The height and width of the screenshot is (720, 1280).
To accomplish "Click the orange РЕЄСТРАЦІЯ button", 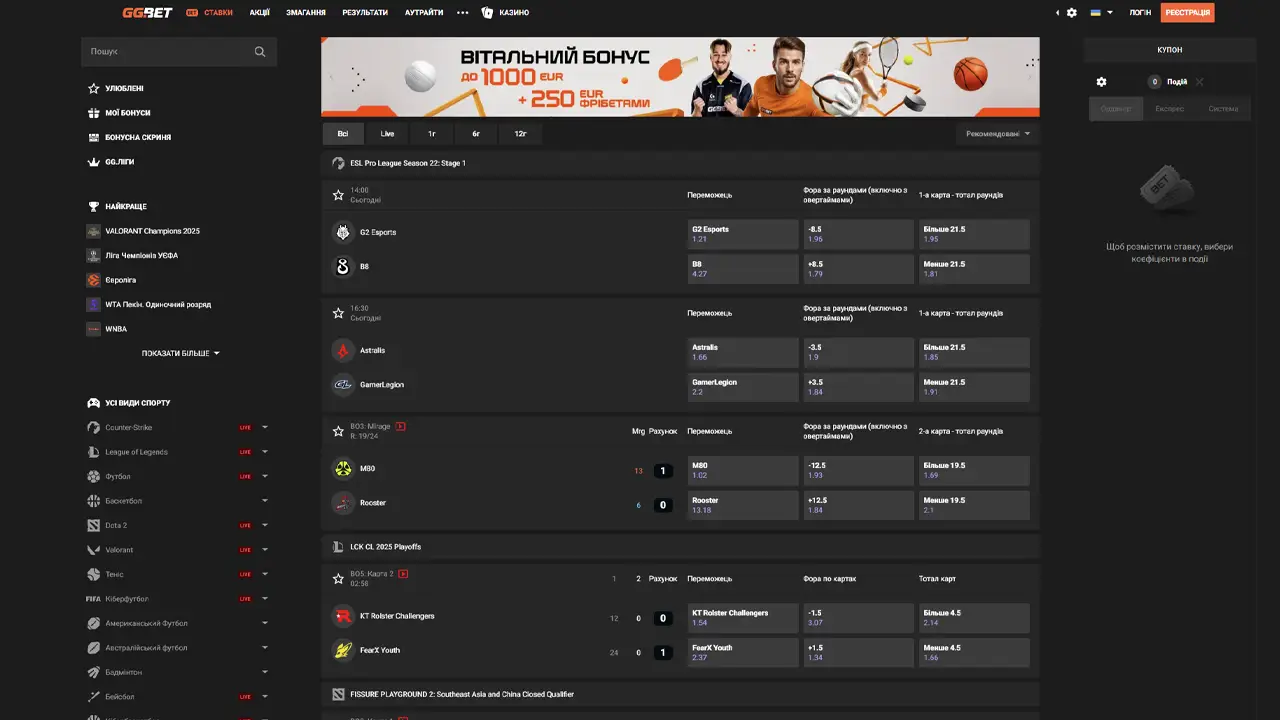I will 1187,13.
